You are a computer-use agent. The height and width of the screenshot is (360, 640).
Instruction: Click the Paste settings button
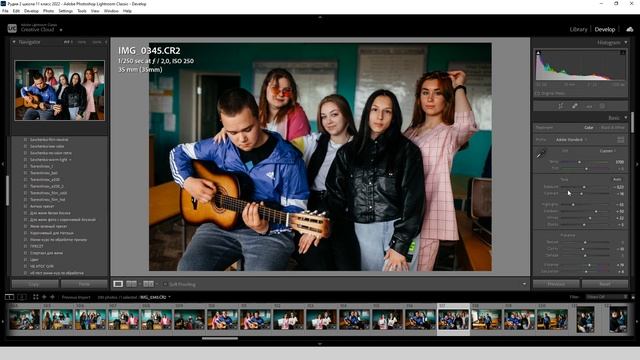point(84,284)
